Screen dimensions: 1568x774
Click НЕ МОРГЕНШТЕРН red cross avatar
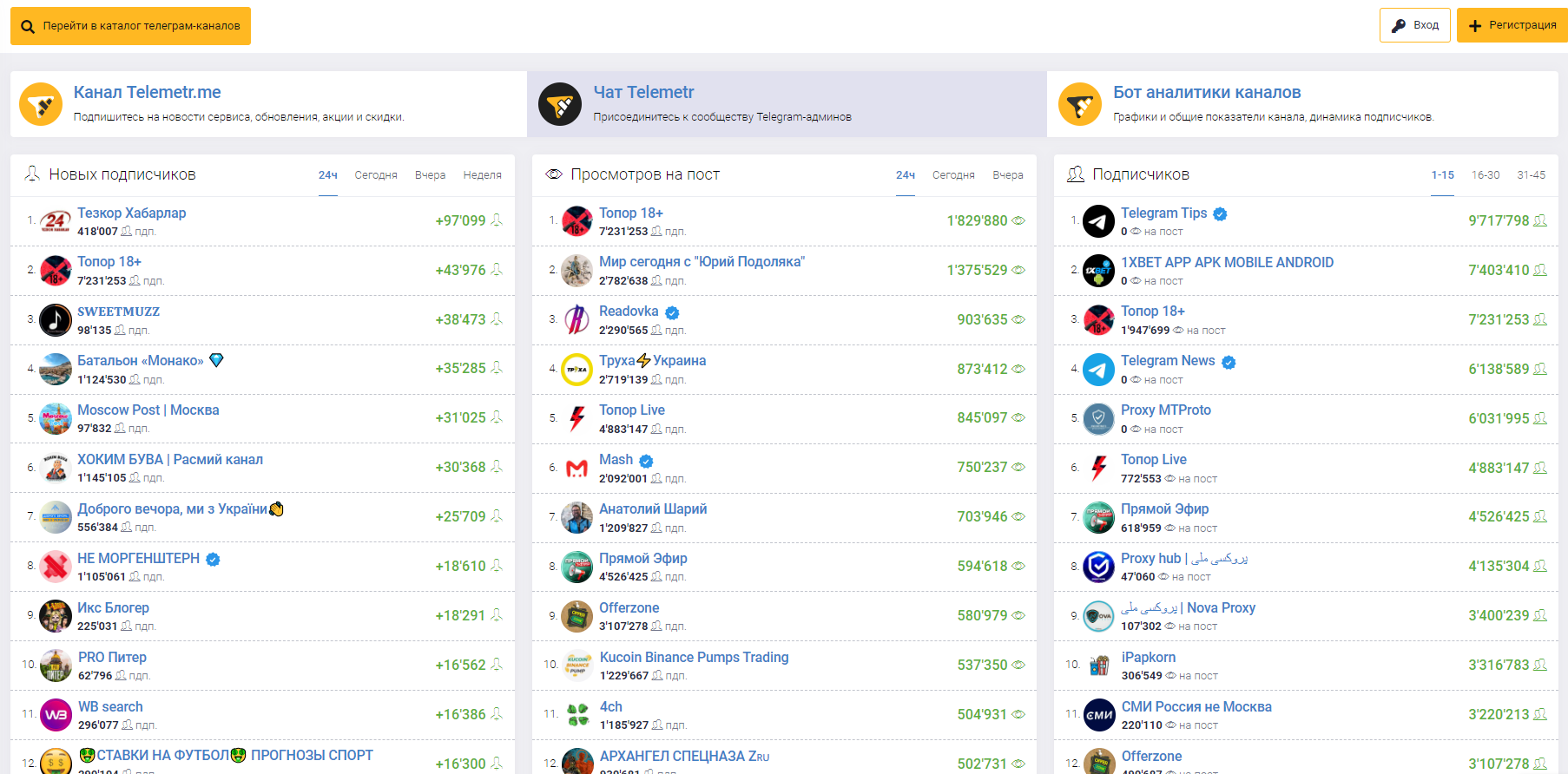pos(56,567)
